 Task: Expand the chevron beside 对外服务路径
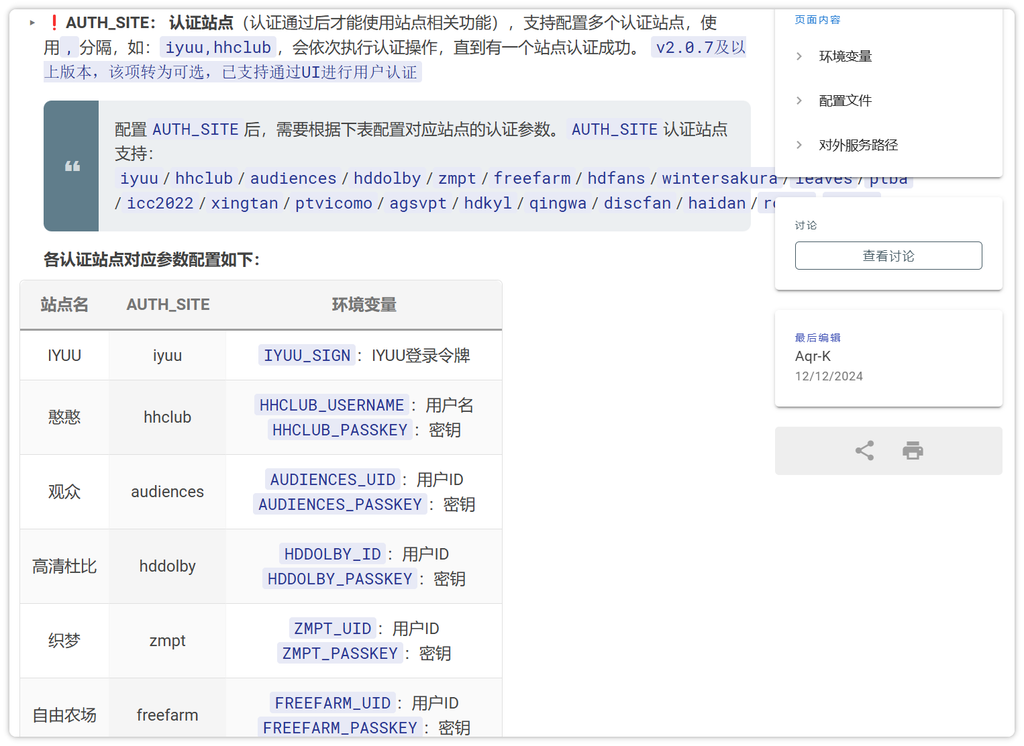(799, 145)
